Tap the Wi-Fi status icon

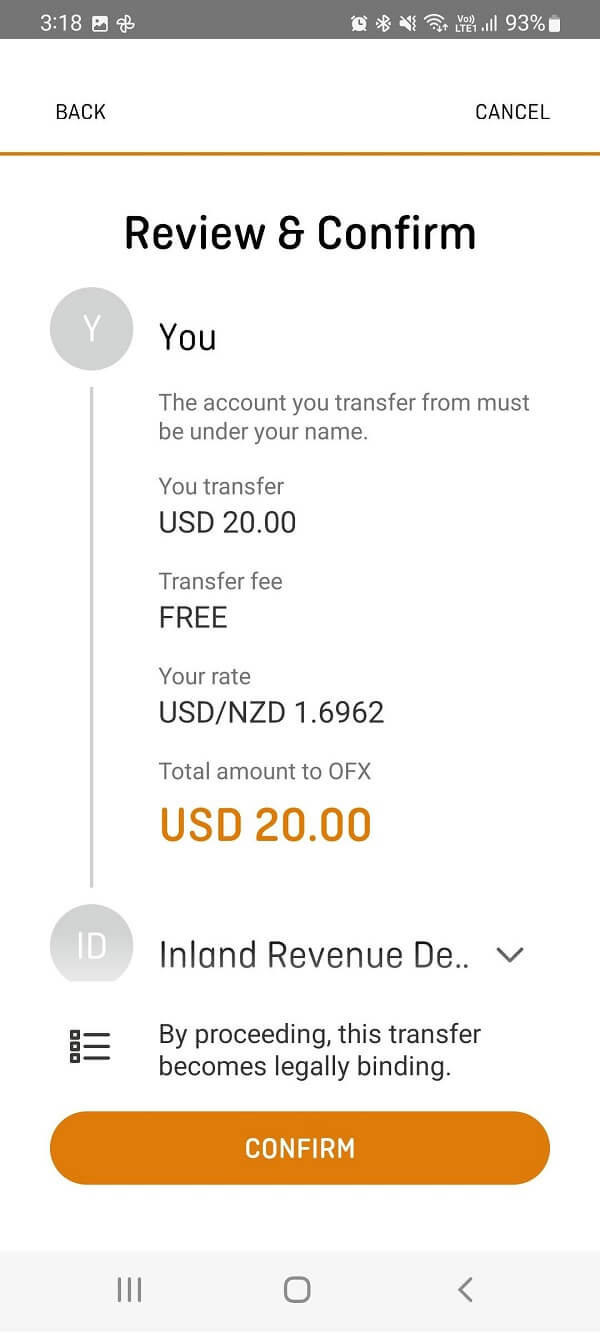(x=434, y=22)
